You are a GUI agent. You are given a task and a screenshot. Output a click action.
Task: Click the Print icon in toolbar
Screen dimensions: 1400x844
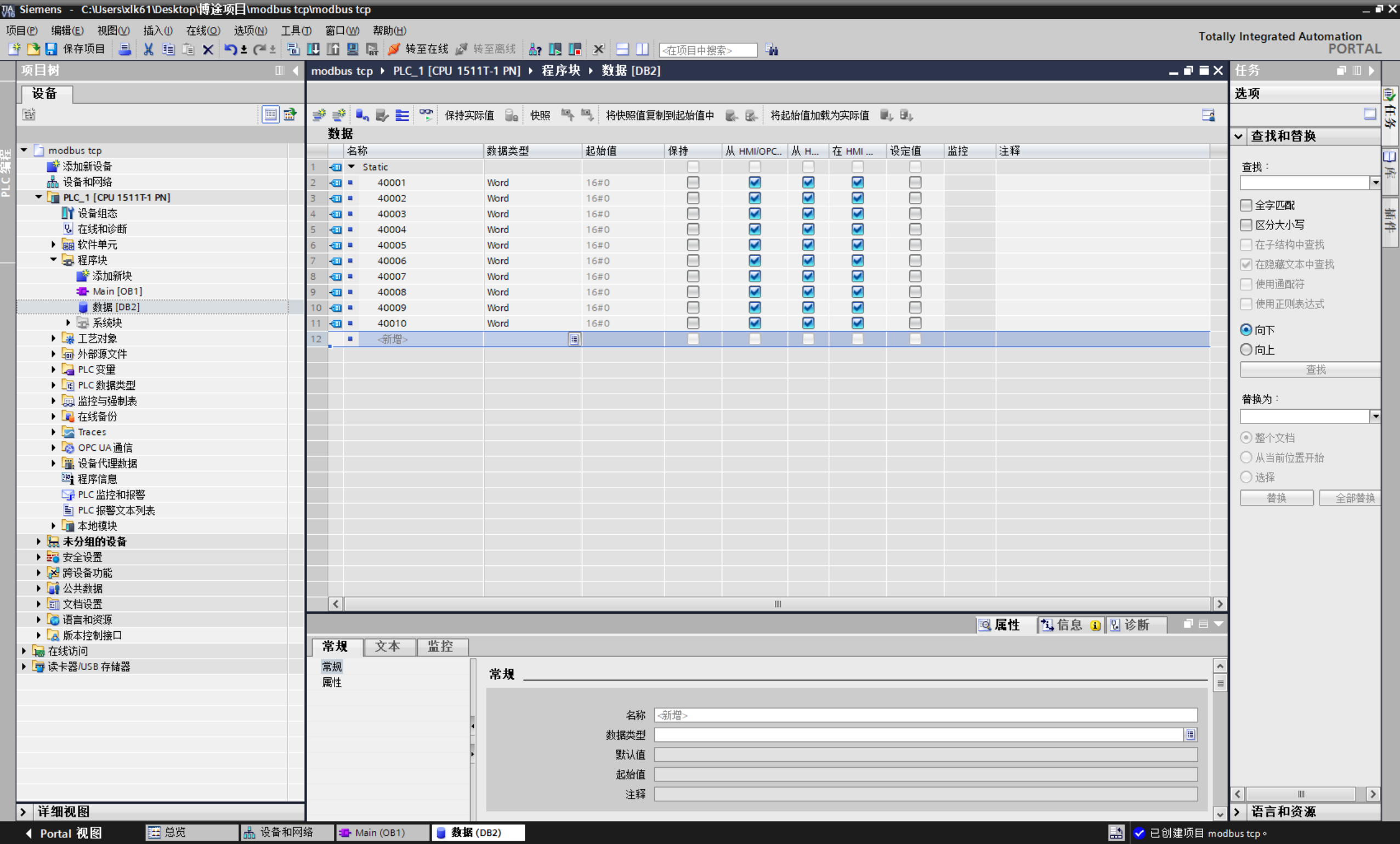[124, 49]
